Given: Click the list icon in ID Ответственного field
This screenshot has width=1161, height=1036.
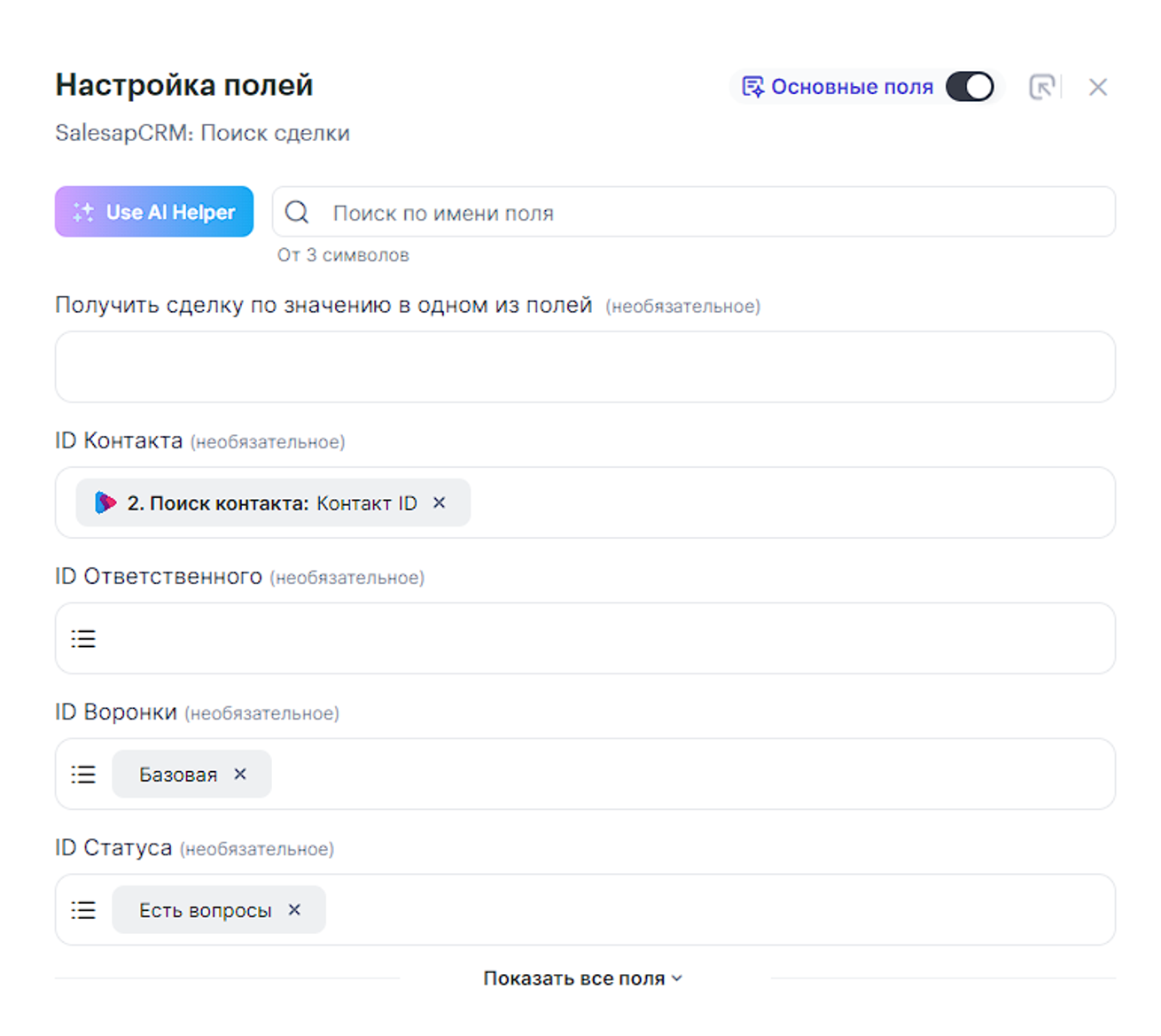Looking at the screenshot, I should pos(83,638).
